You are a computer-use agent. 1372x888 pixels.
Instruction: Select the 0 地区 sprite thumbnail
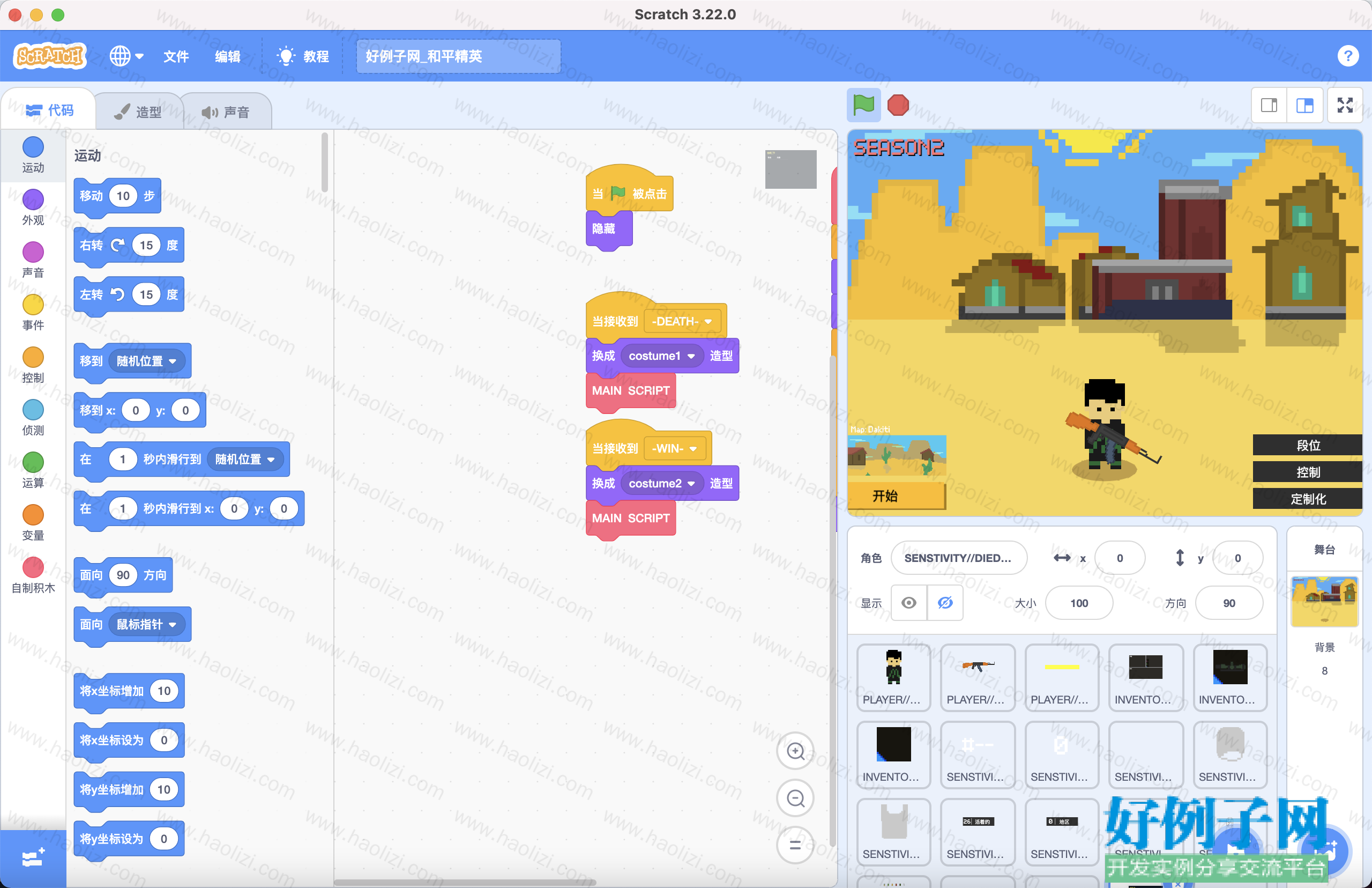[x=1061, y=832]
